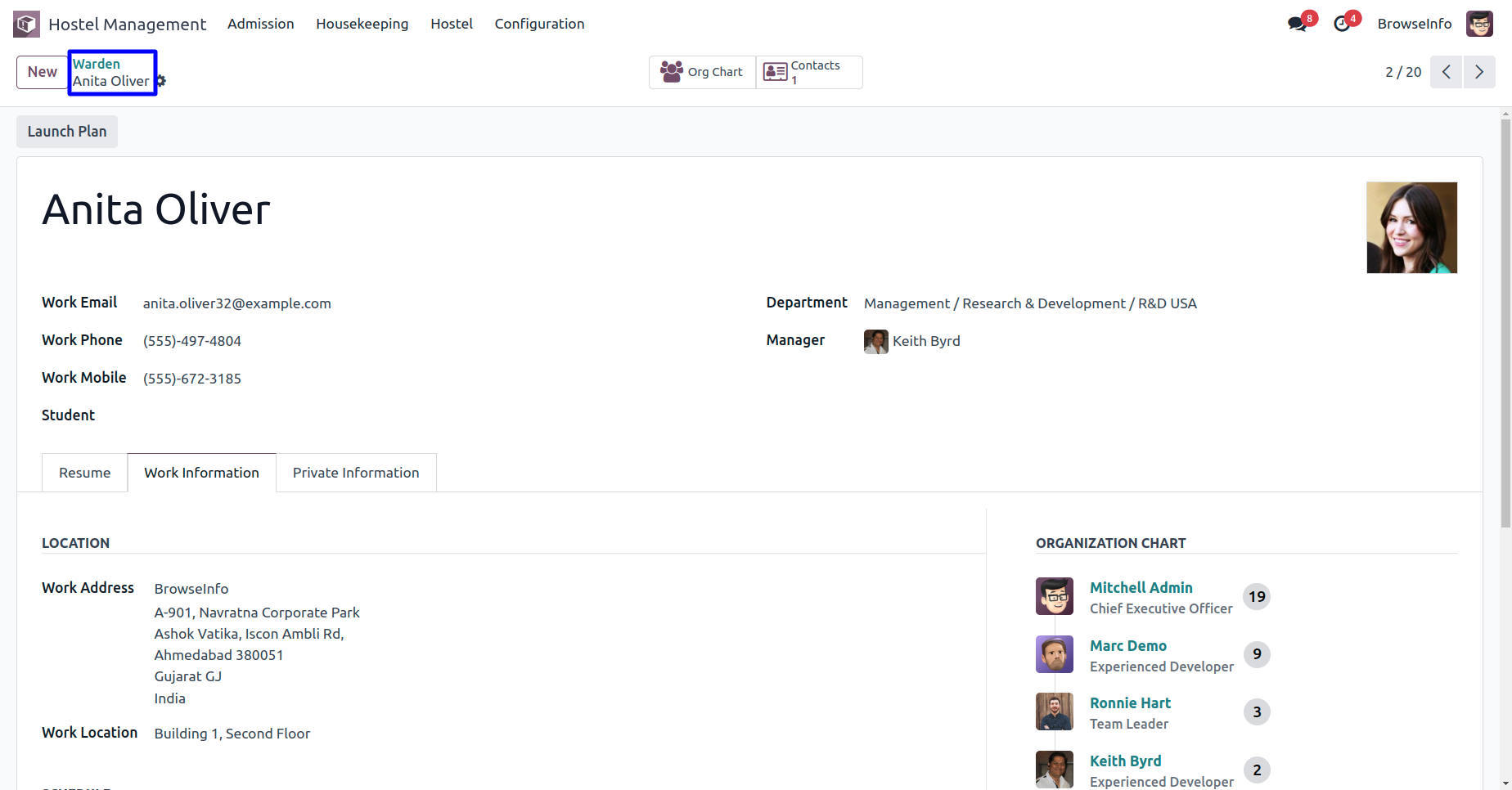Image resolution: width=1512 pixels, height=790 pixels.
Task: Open the Admission menu
Action: click(x=261, y=24)
